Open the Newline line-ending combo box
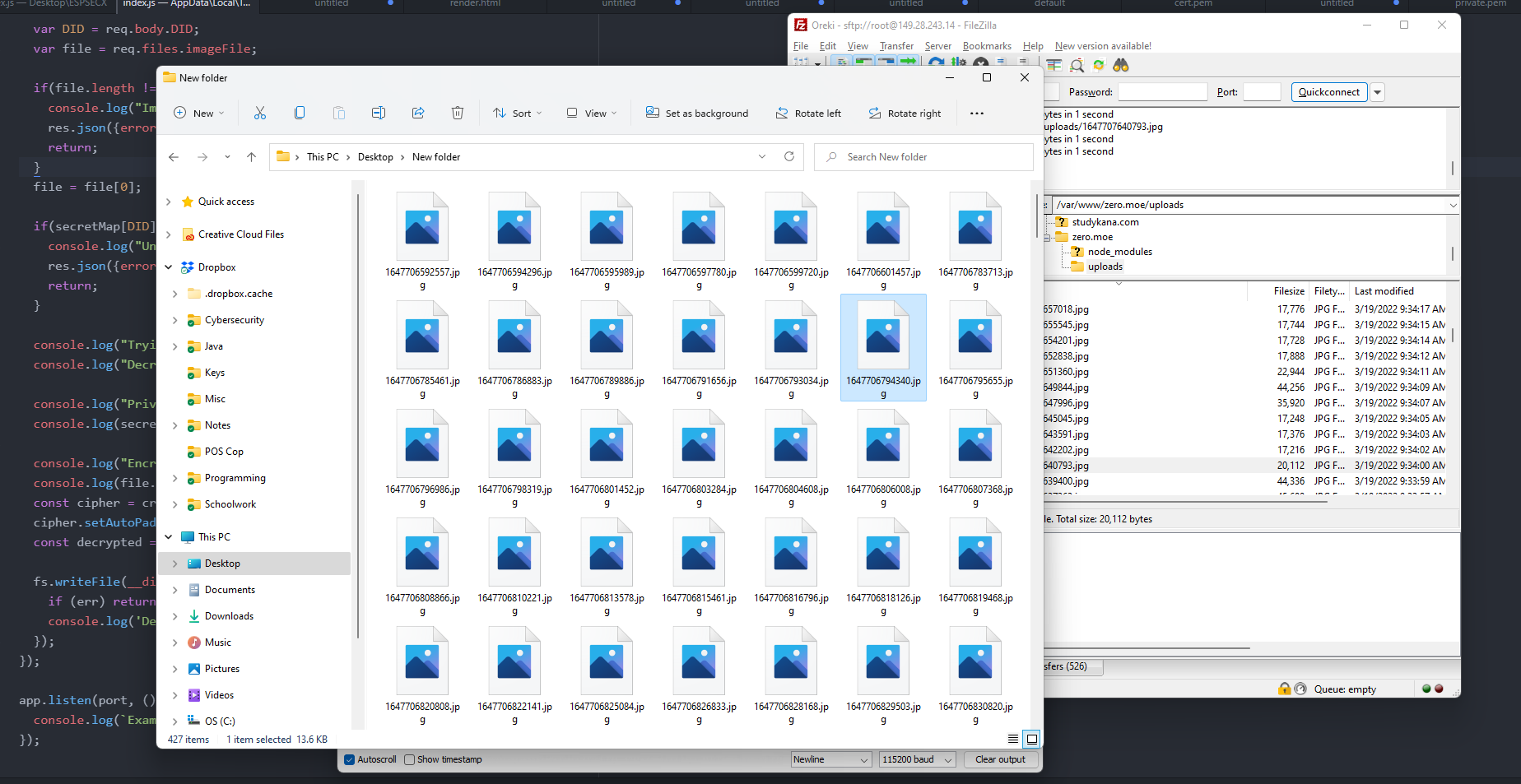This screenshot has width=1521, height=784. pyautogui.click(x=831, y=759)
